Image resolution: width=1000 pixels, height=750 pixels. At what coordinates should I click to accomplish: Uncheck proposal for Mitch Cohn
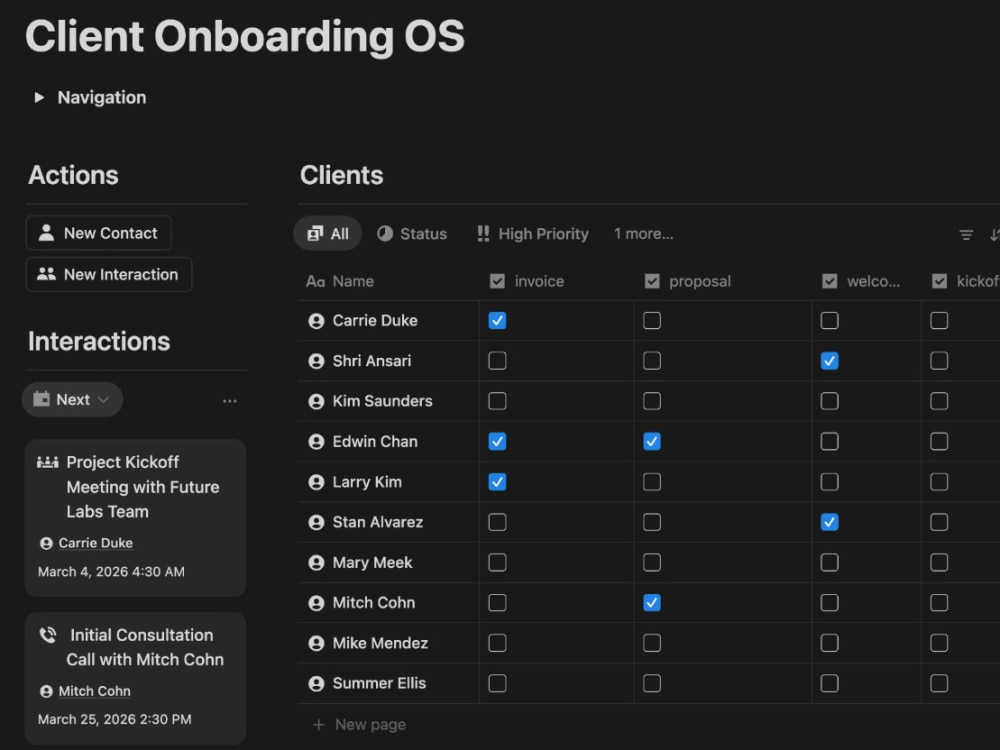pos(652,603)
